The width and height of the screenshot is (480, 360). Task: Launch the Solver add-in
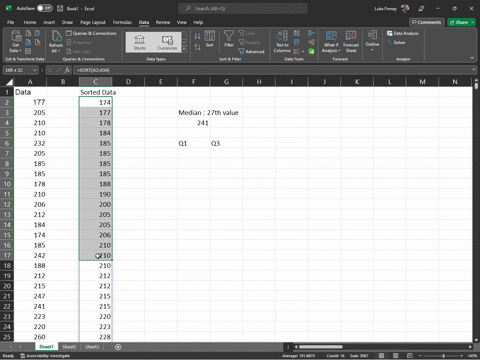(x=396, y=42)
